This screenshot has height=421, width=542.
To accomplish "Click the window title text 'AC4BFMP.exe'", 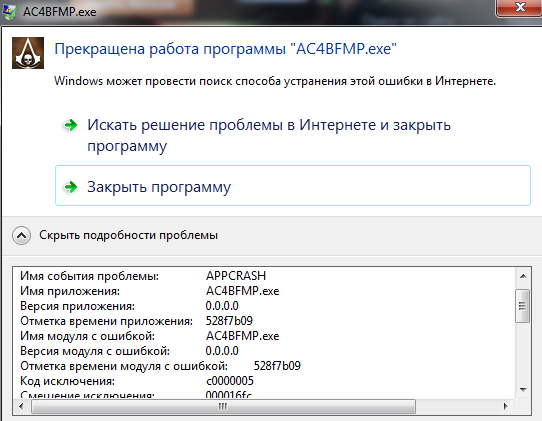I will tap(59, 12).
